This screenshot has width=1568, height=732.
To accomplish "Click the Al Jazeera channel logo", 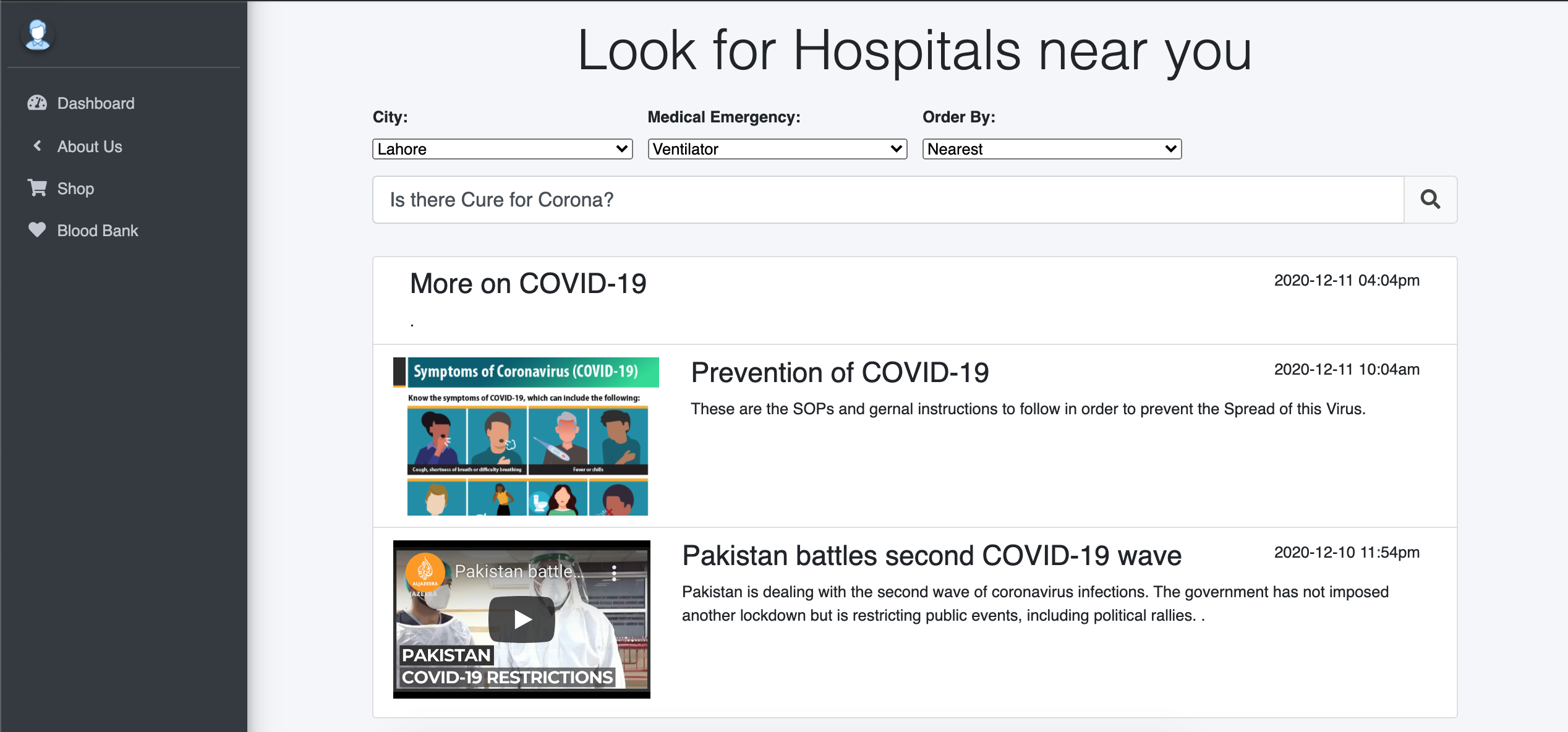I will pyautogui.click(x=425, y=571).
